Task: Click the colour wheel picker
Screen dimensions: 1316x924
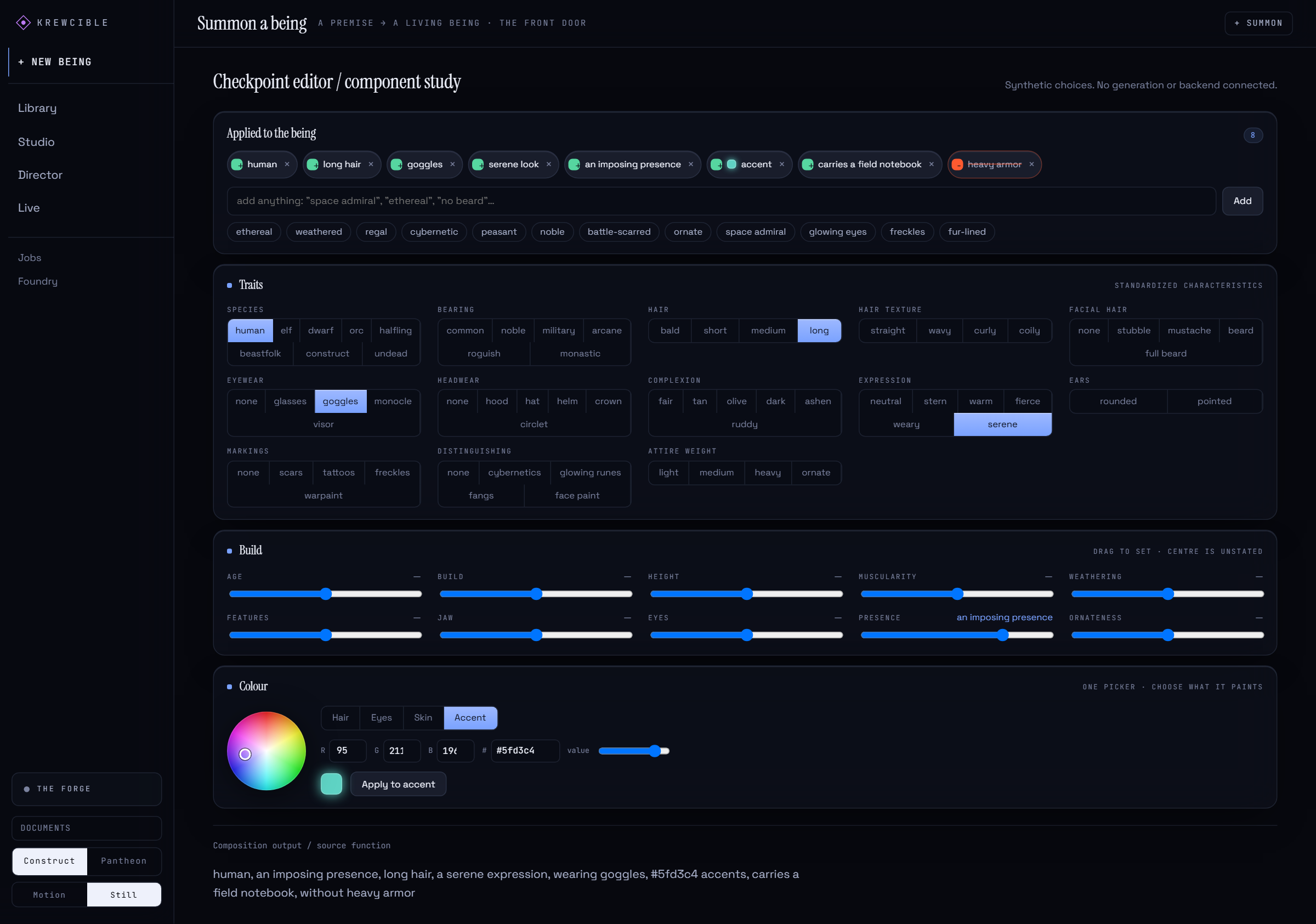Action: (x=266, y=751)
